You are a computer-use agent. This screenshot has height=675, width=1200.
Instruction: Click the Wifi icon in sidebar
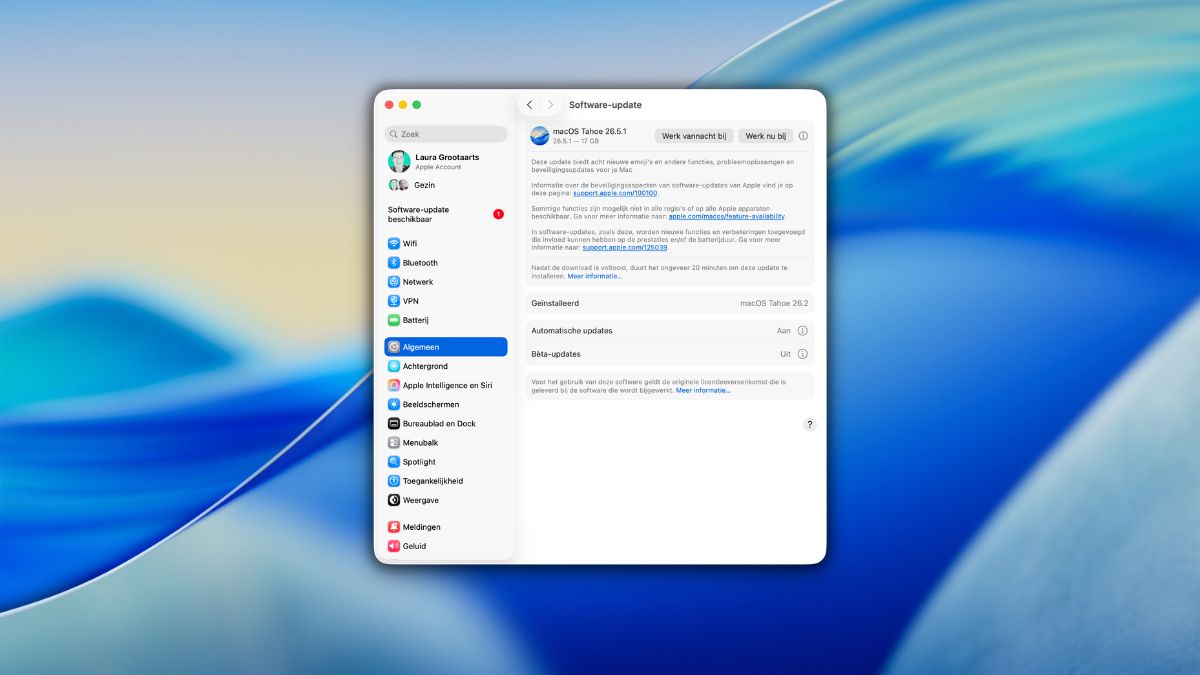(394, 243)
